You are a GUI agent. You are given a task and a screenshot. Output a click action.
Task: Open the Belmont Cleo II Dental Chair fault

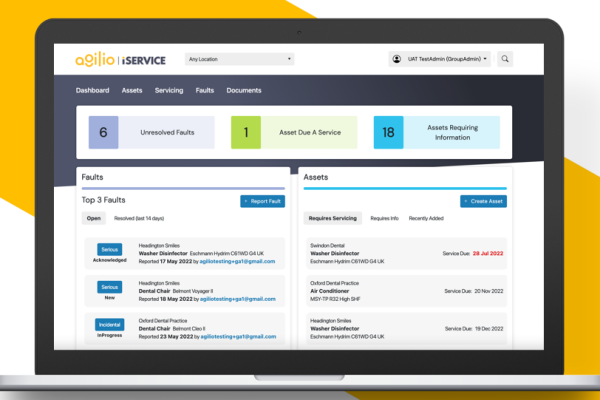click(185, 328)
